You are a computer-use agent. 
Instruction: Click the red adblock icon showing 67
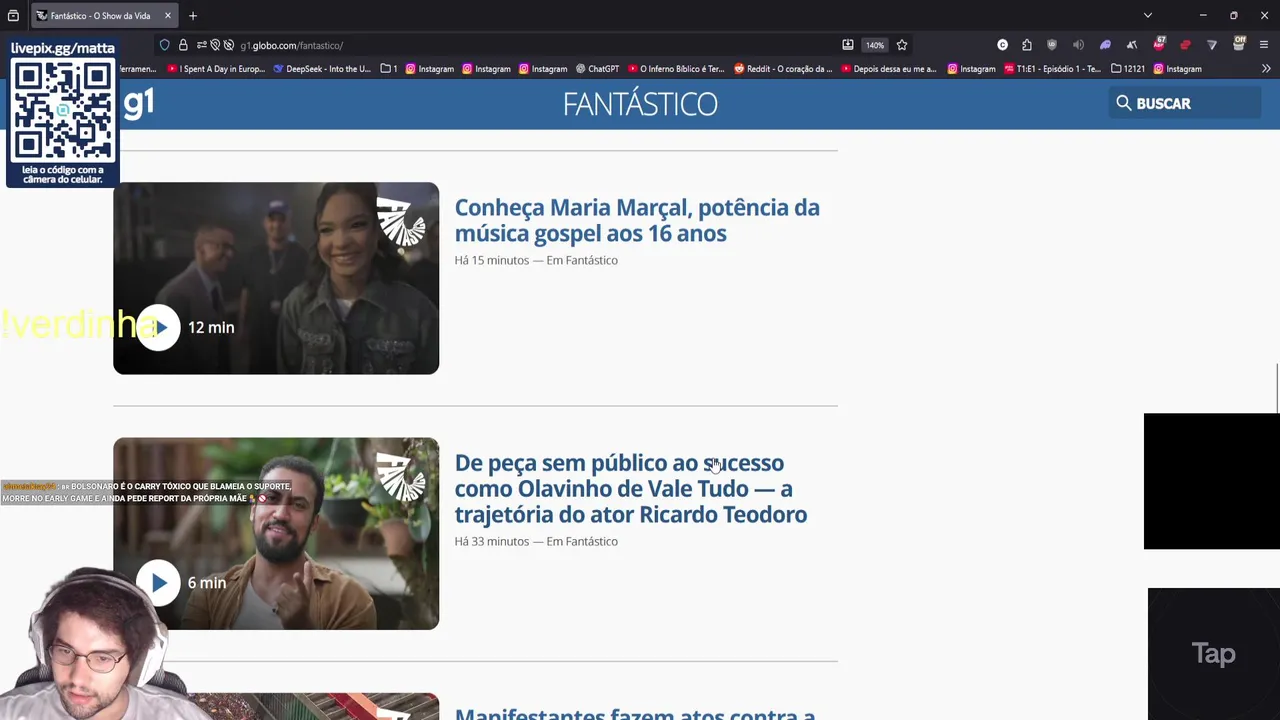[1159, 44]
